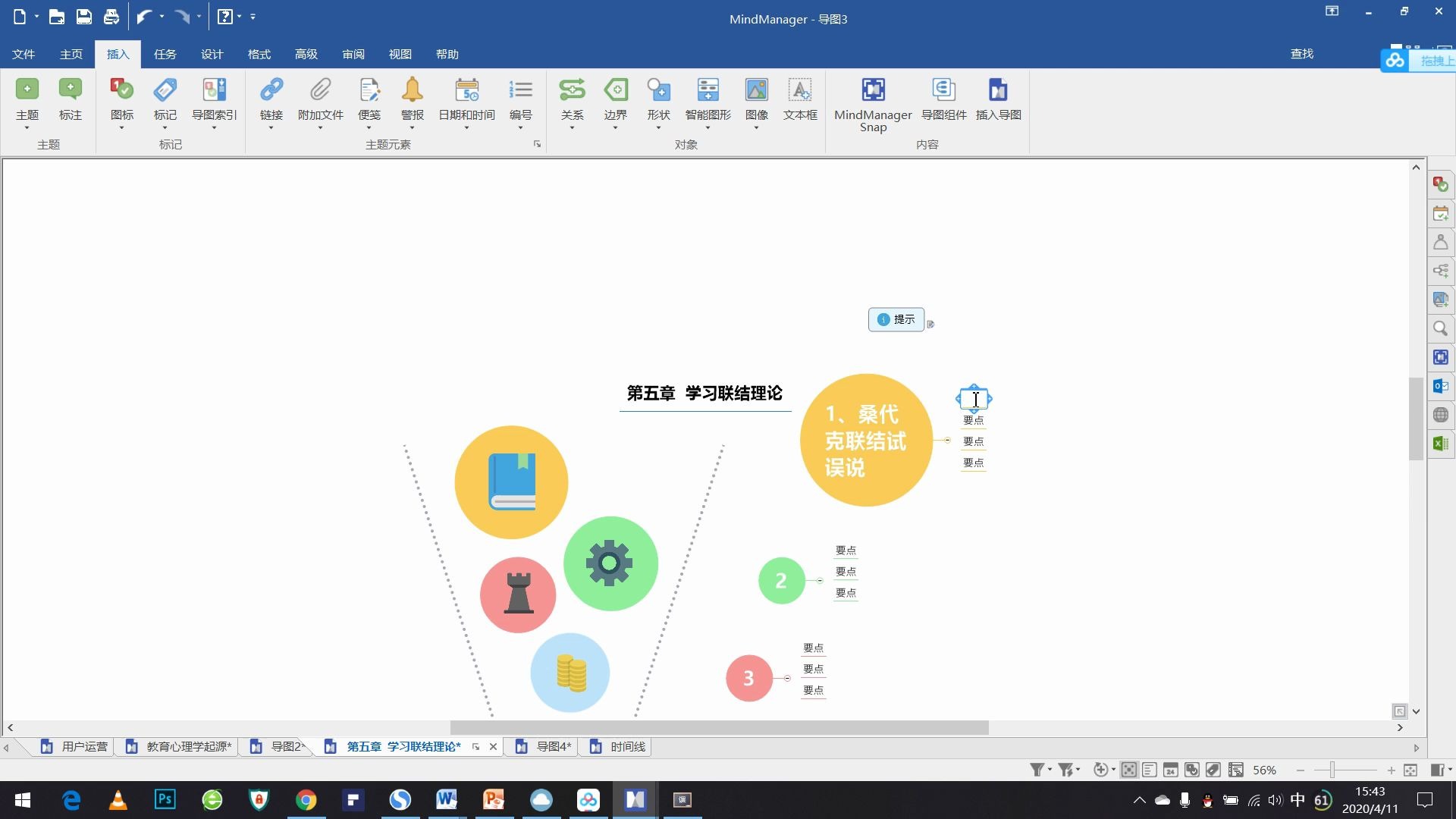The height and width of the screenshot is (819, 1456).
Task: Toggle filter icon in status bar
Action: [x=1036, y=770]
